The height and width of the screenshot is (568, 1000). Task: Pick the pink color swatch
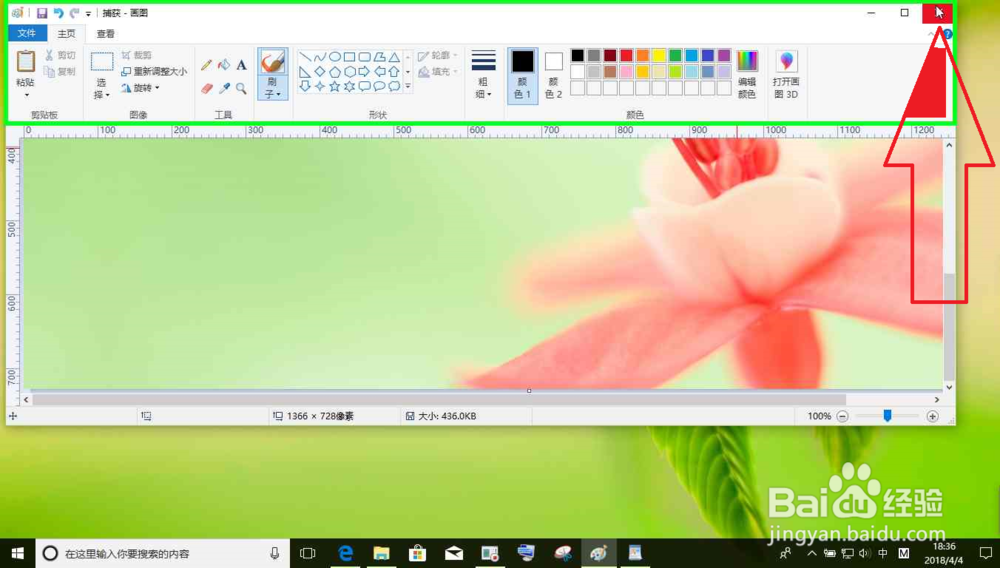(626, 71)
